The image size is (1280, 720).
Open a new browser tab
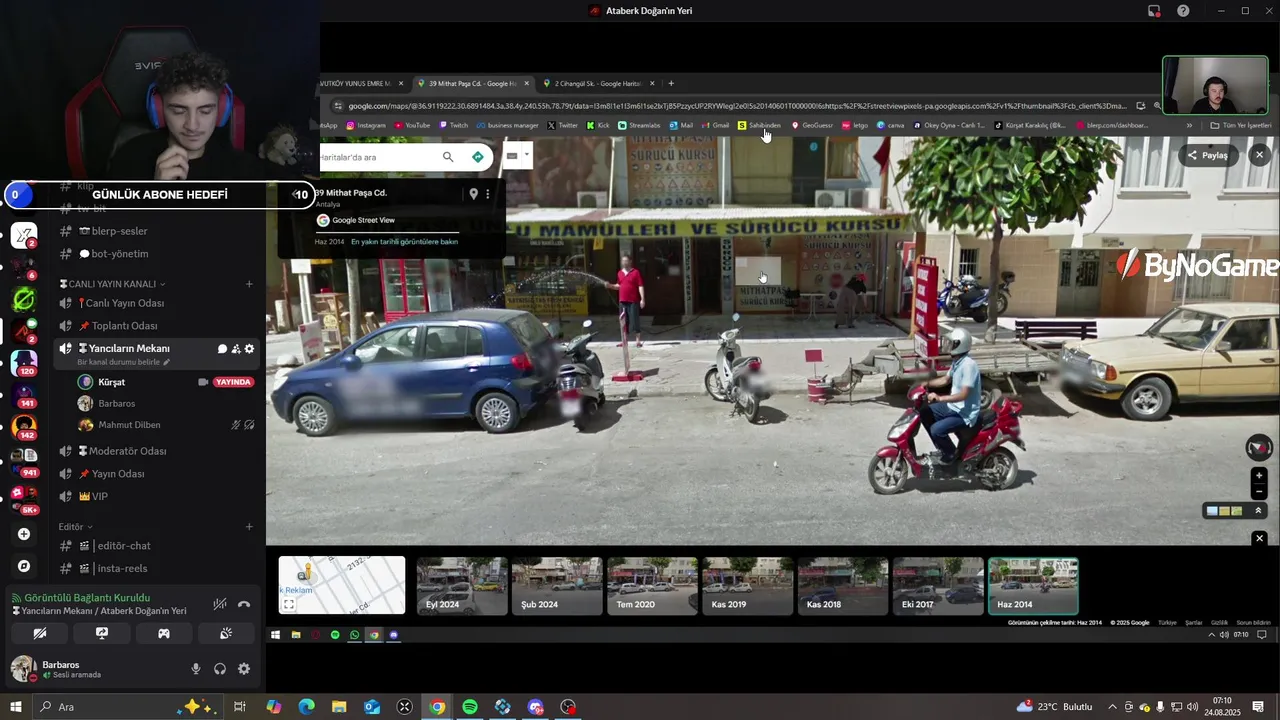point(671,83)
